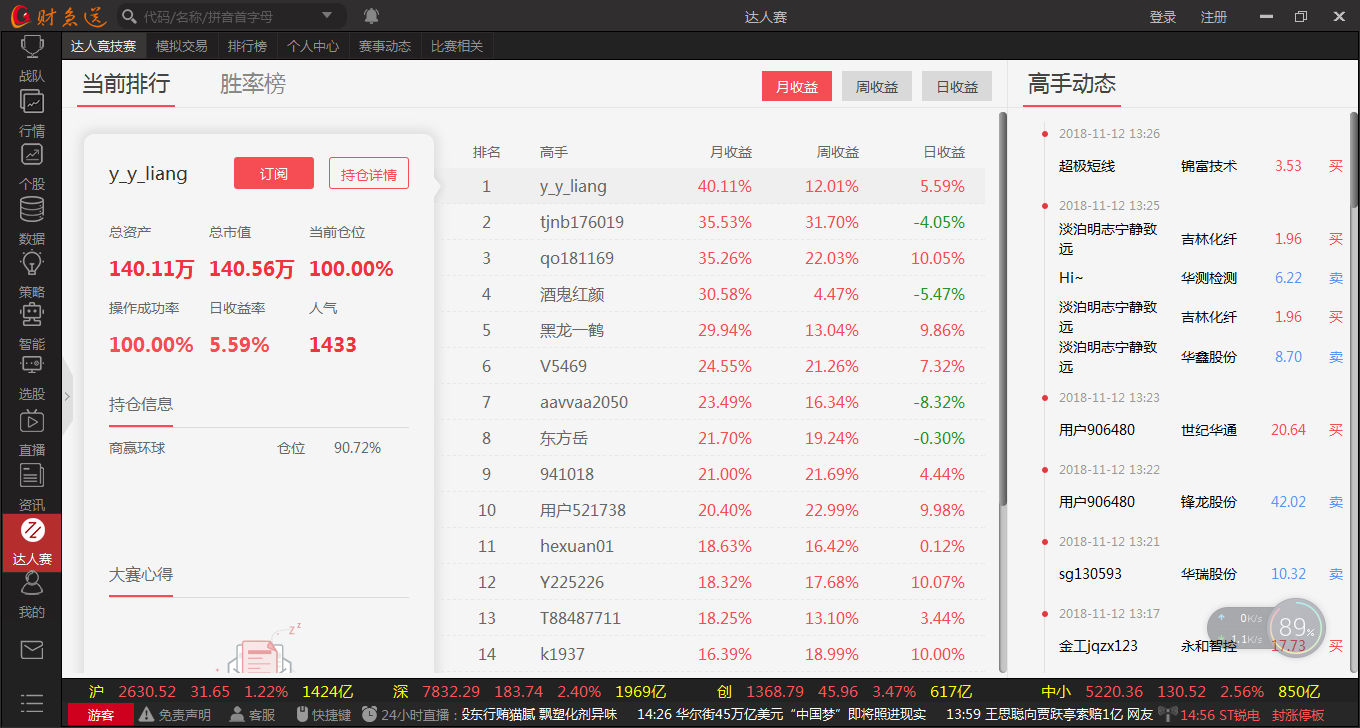Screen dimensions: 1360x728
Task: Click the notification bell icon
Action: (x=371, y=16)
